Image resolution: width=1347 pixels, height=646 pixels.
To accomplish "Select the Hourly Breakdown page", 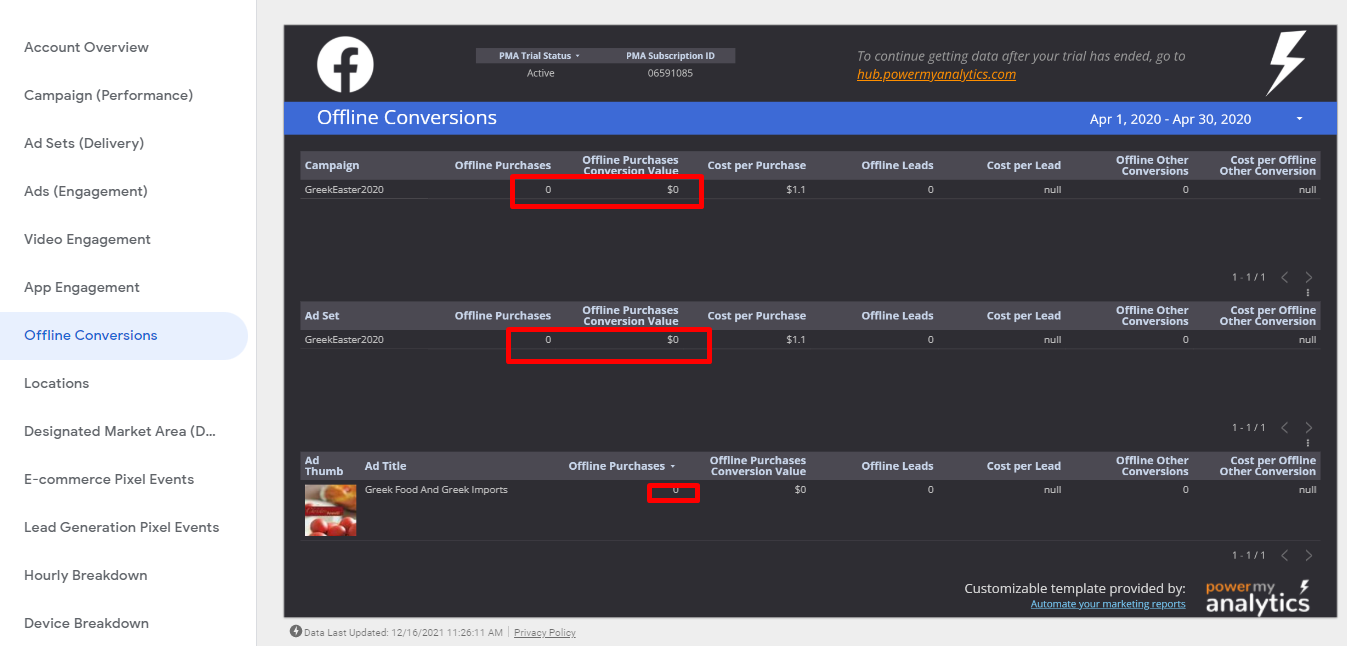I will pos(85,575).
